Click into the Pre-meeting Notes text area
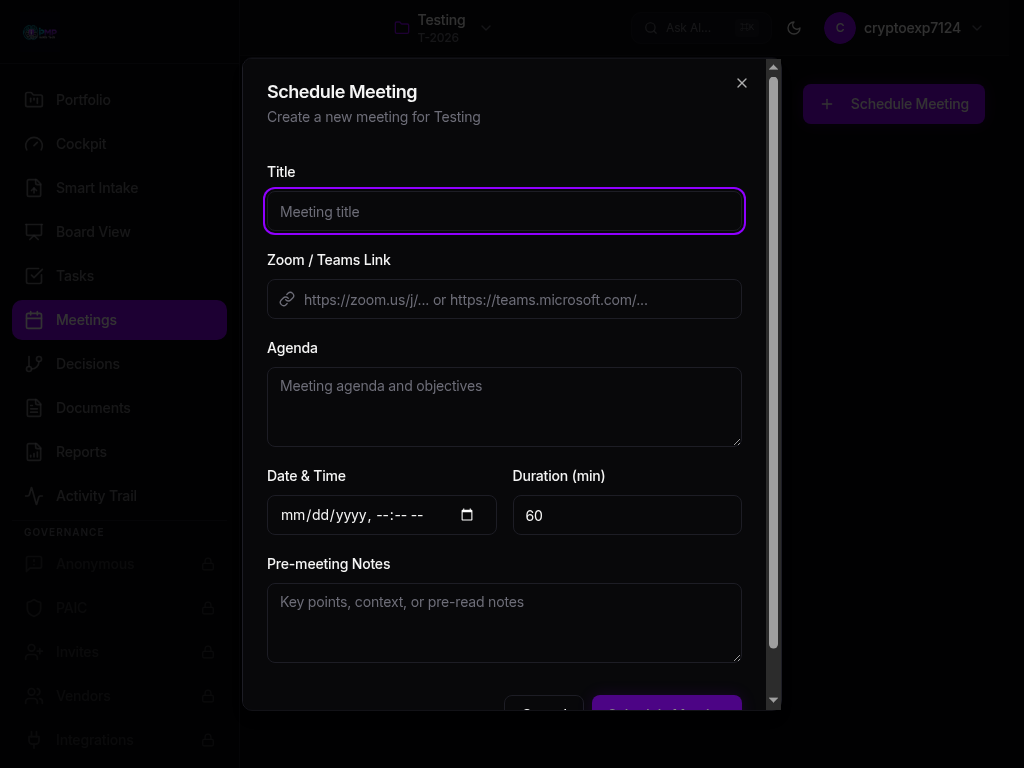The width and height of the screenshot is (1024, 768). pyautogui.click(x=504, y=623)
